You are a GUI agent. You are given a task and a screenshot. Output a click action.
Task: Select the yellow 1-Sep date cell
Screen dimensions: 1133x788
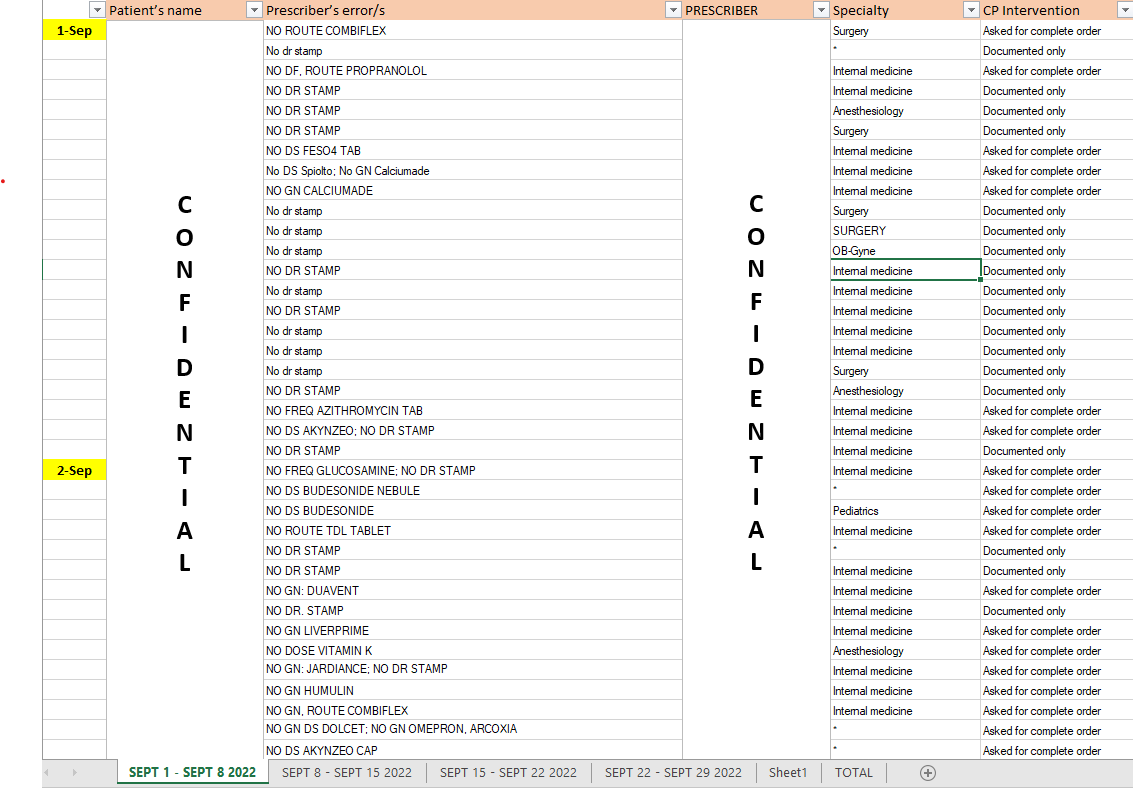[74, 31]
